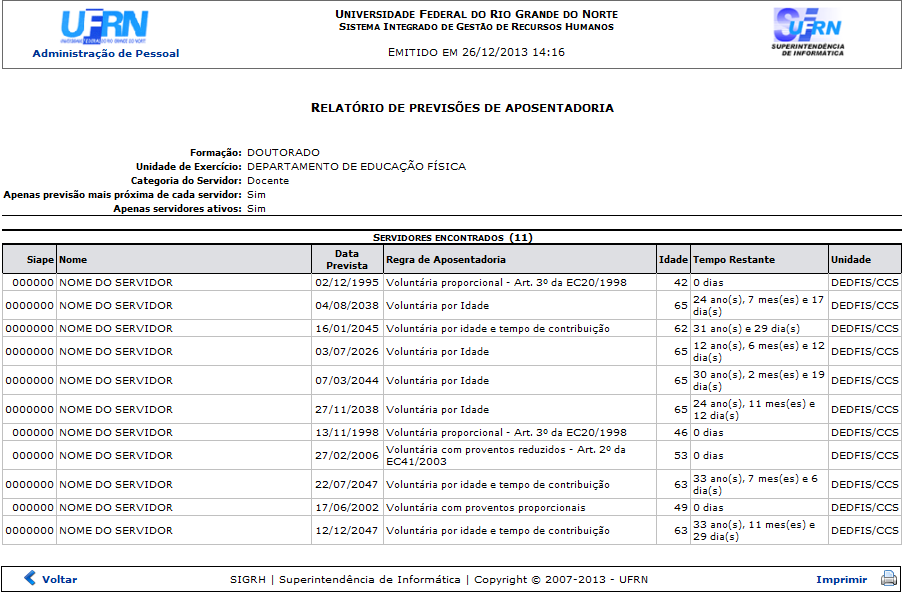Click the 31 ano(s) e 29 dia(s) cell
The width and height of the screenshot is (904, 594).
[x=746, y=328]
